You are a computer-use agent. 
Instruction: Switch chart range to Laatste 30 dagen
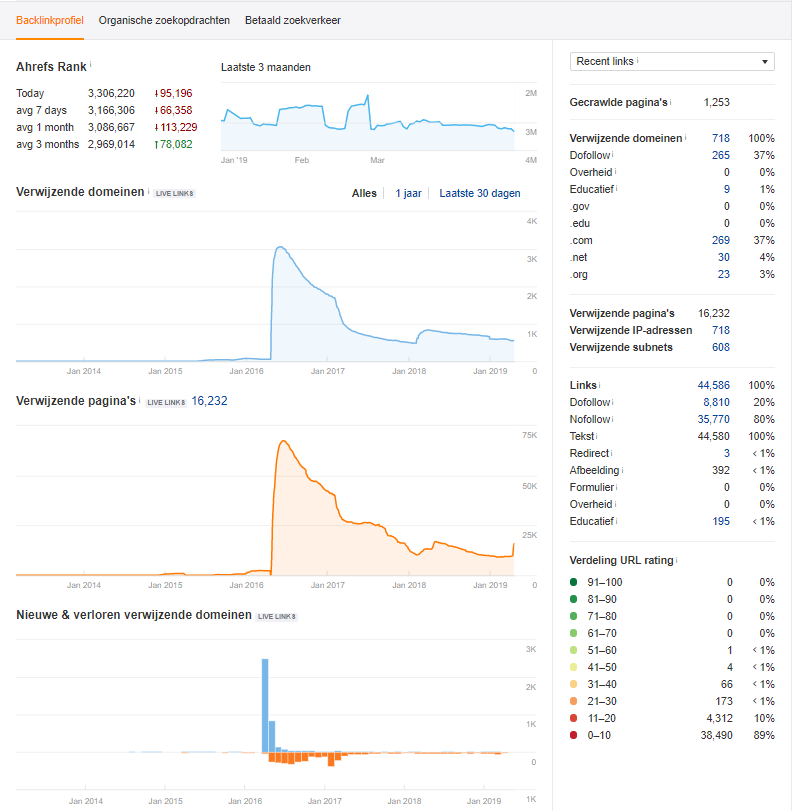(x=479, y=193)
